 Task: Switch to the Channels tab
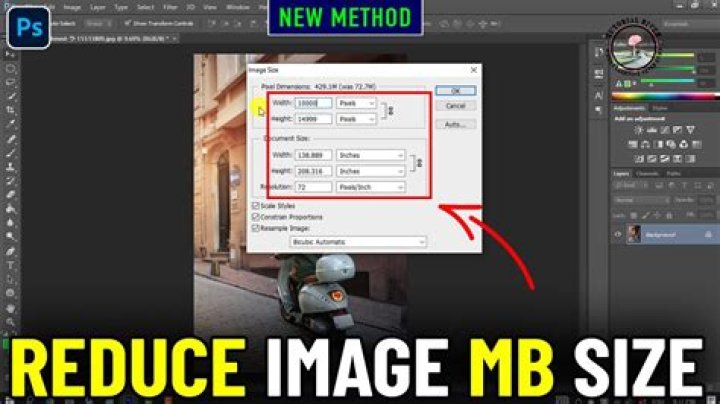647,173
